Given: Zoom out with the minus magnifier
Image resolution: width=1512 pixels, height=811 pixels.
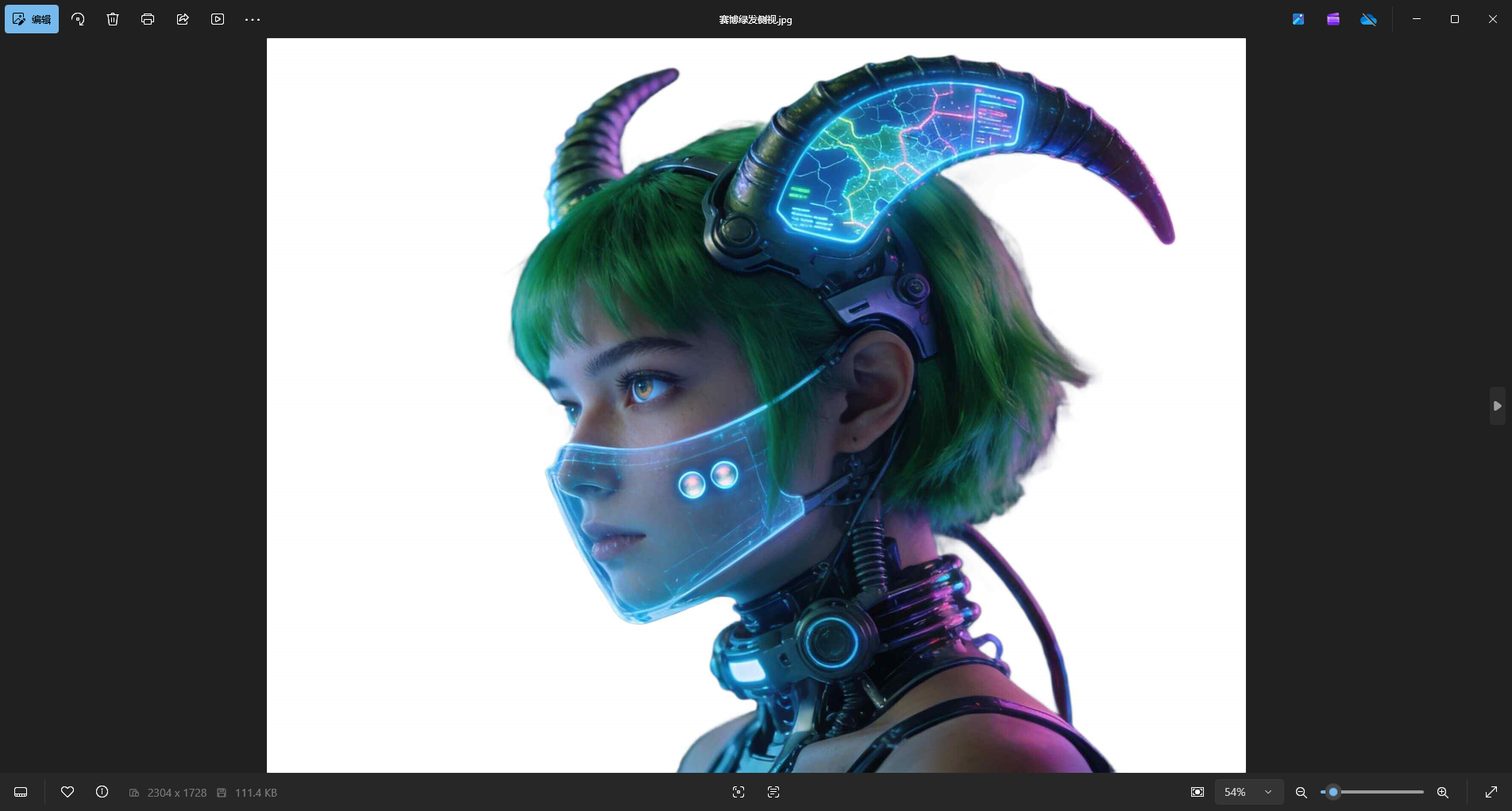Looking at the screenshot, I should (1301, 792).
